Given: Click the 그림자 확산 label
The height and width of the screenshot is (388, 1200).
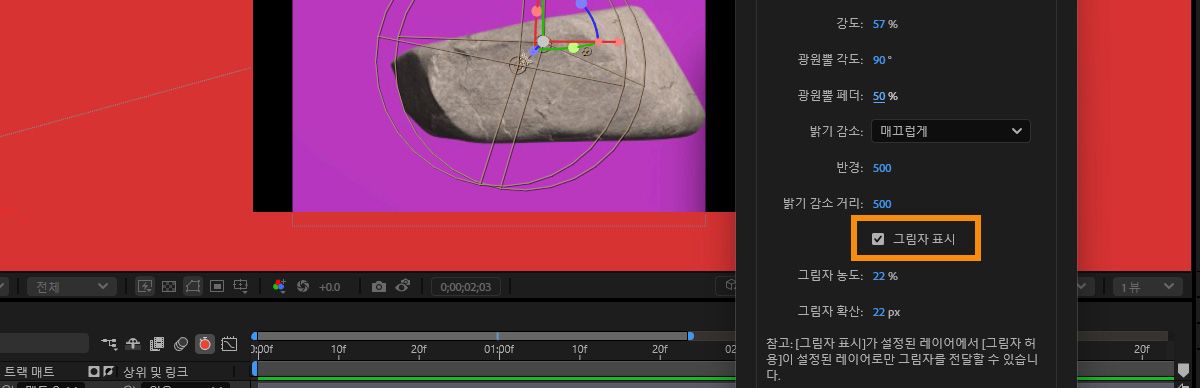Looking at the screenshot, I should [830, 311].
